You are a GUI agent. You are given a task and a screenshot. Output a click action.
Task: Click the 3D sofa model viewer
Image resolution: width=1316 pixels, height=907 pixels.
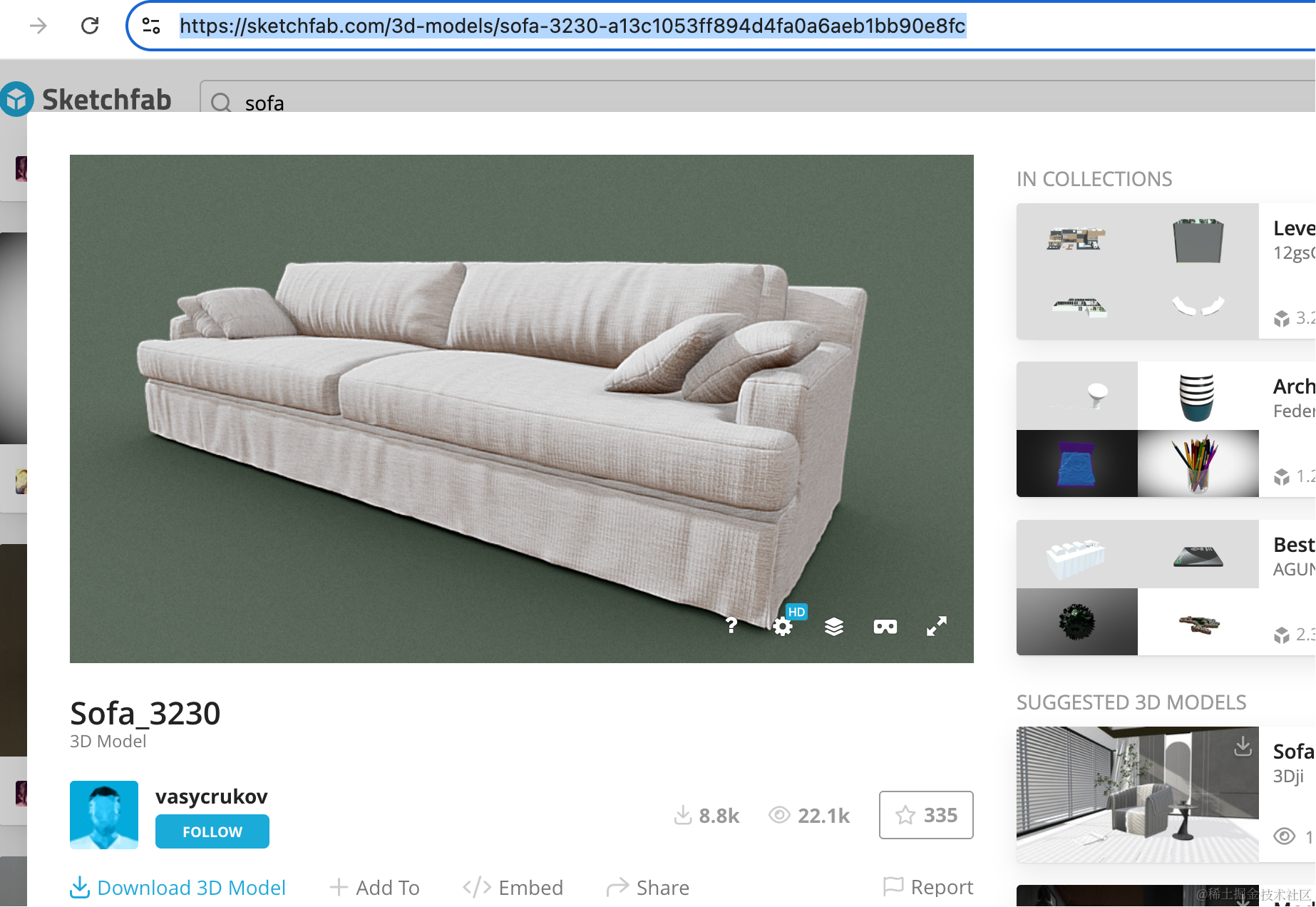coord(521,409)
